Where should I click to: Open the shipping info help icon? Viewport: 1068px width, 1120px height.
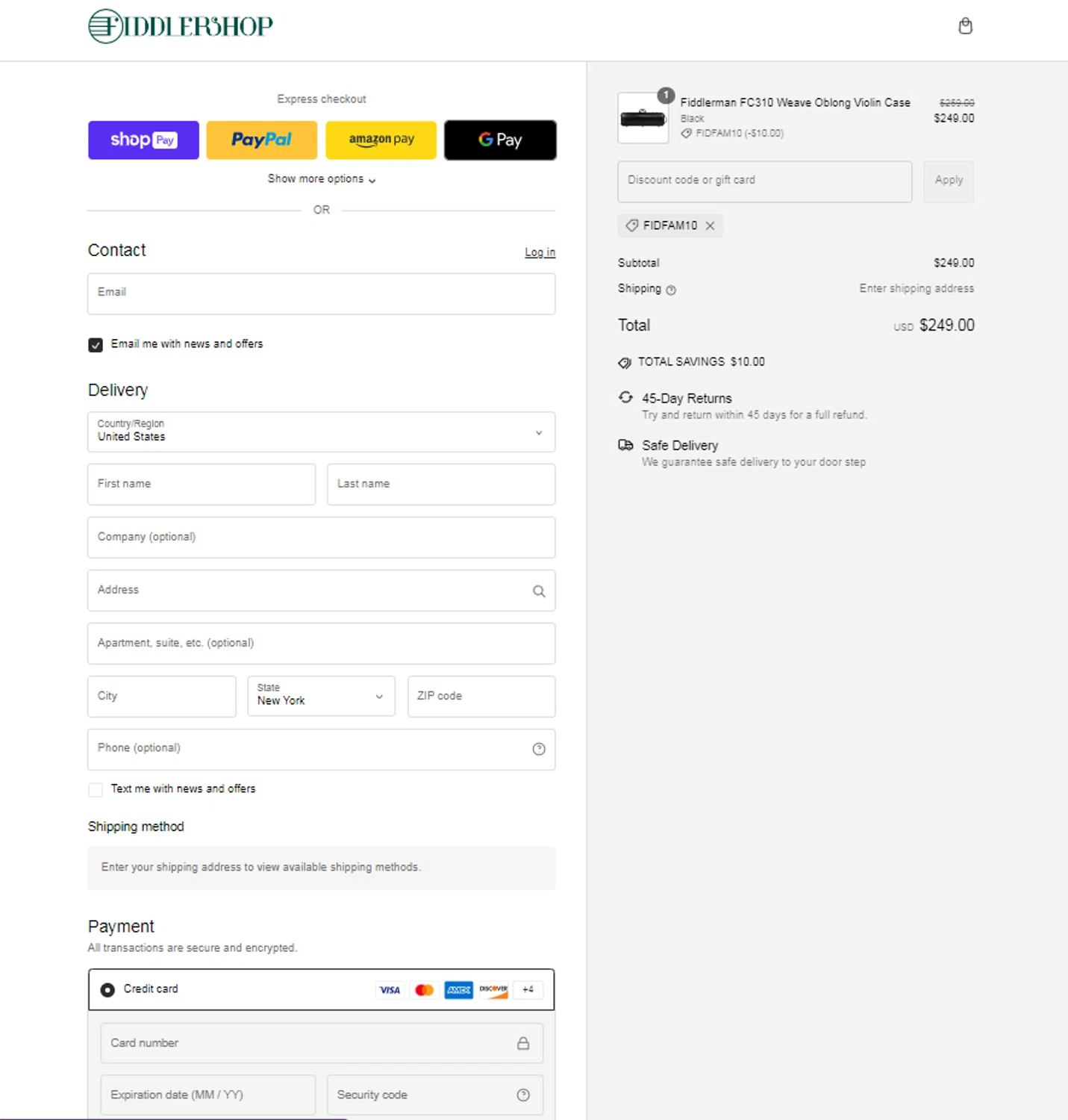click(x=671, y=290)
